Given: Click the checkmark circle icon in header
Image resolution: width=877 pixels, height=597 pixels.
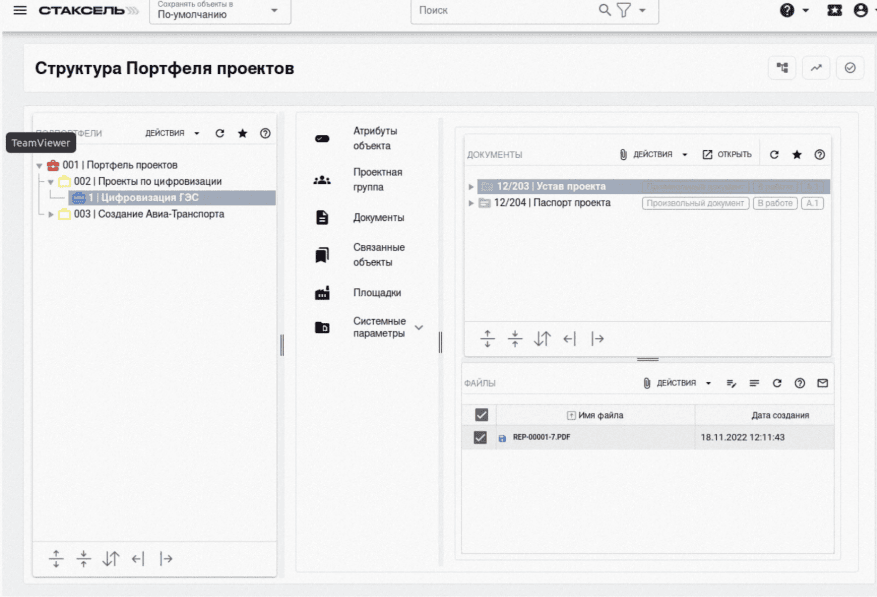Looking at the screenshot, I should tap(850, 68).
